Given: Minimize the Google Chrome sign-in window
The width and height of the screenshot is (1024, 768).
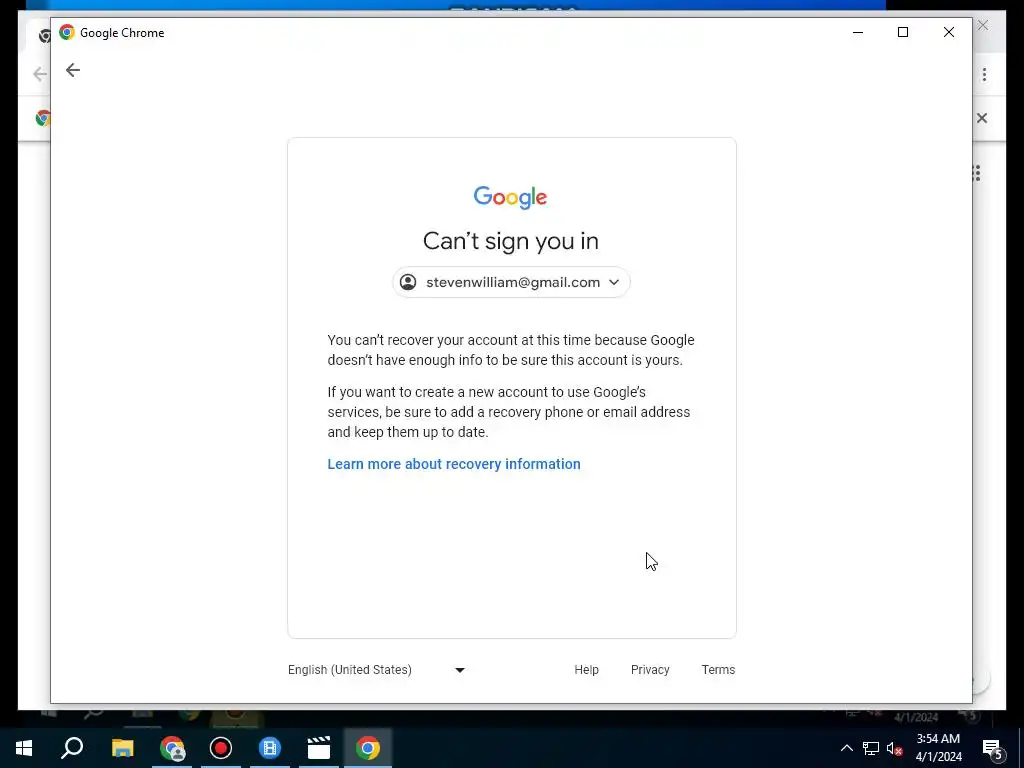Looking at the screenshot, I should click(858, 32).
